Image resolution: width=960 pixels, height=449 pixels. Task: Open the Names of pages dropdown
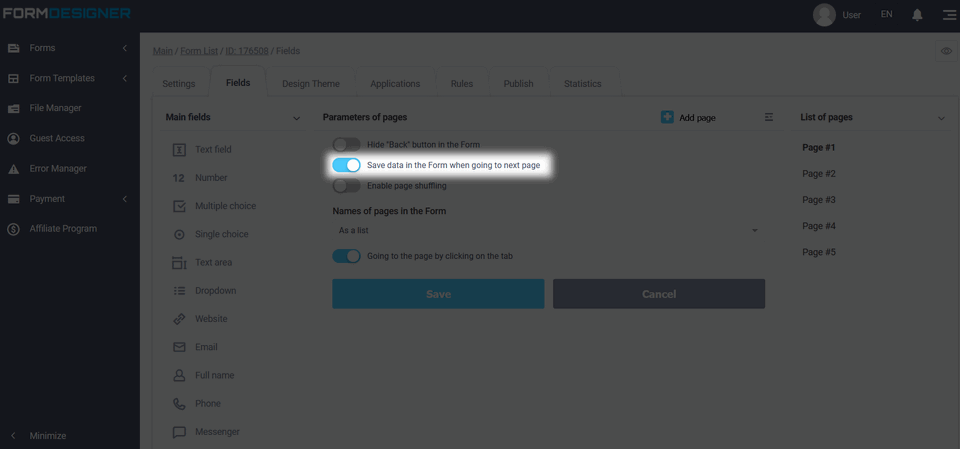click(x=549, y=230)
